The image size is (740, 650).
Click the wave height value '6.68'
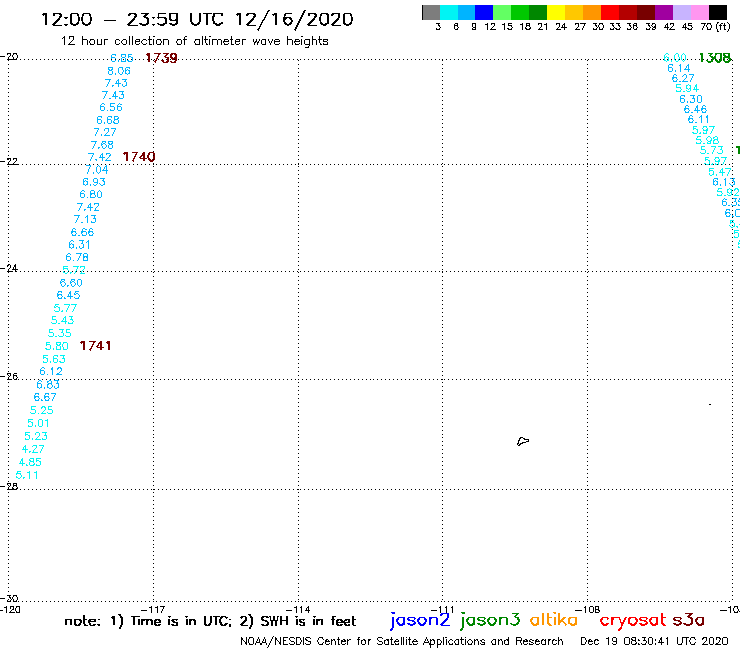(x=108, y=120)
